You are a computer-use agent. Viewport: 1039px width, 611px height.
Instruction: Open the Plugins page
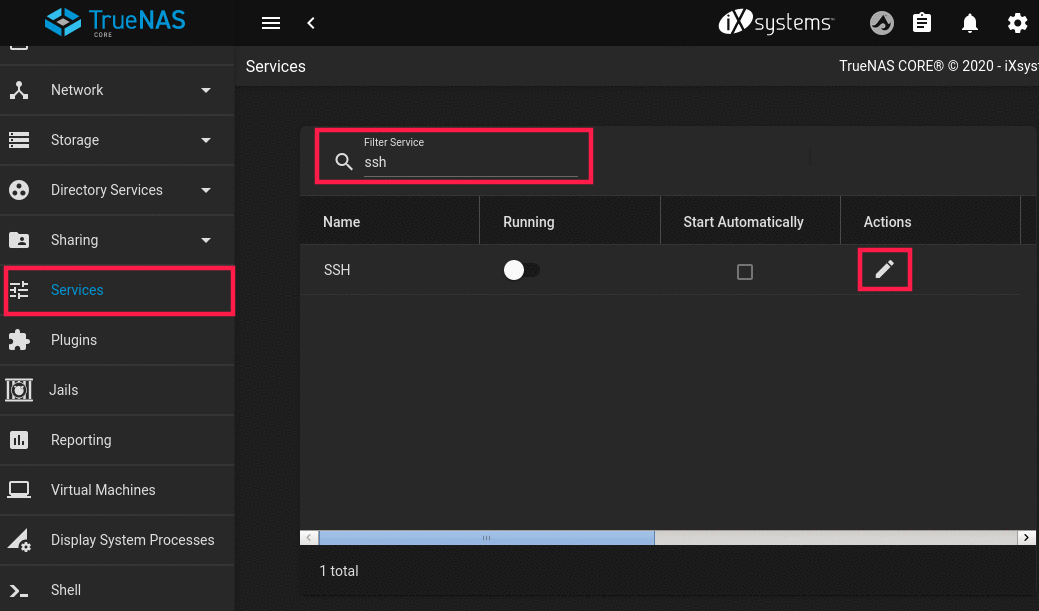click(x=74, y=340)
